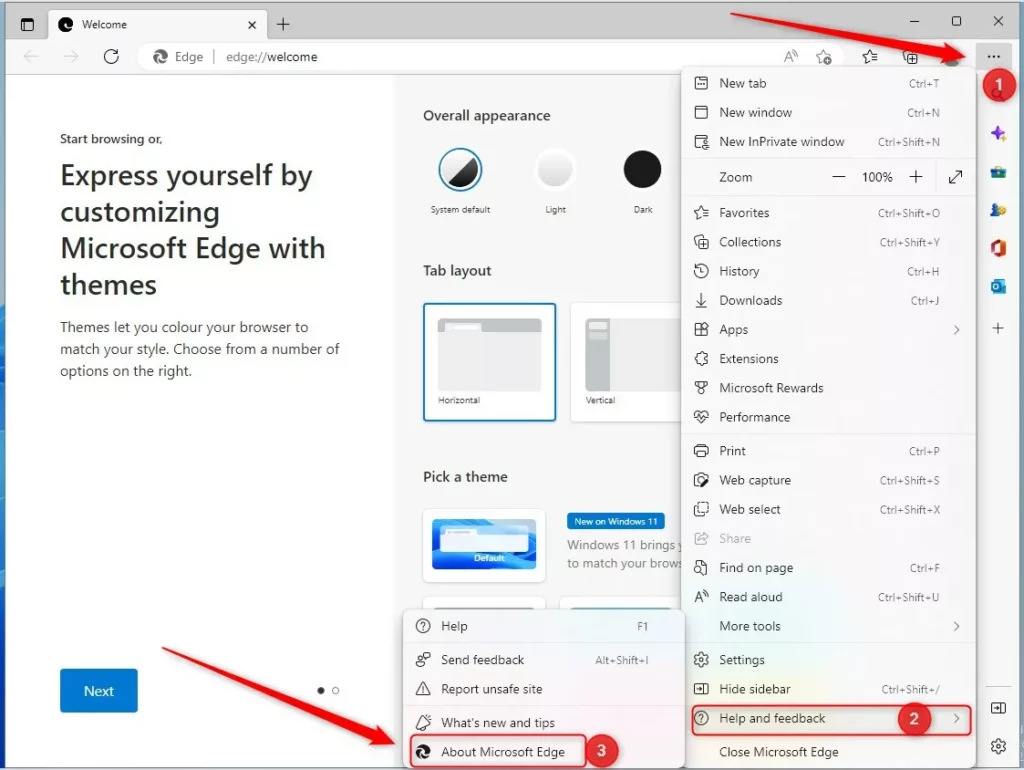
Task: Enter full screen from Zoom row
Action: pos(955,177)
